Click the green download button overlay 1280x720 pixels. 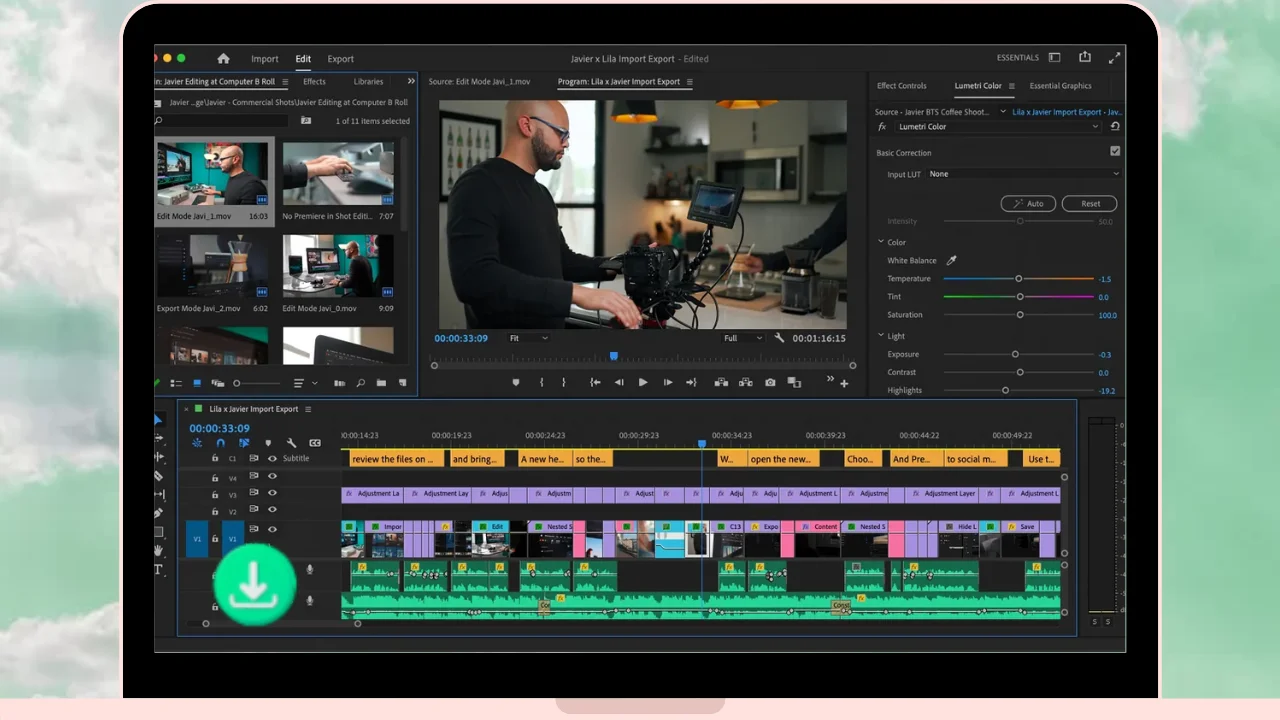[255, 585]
